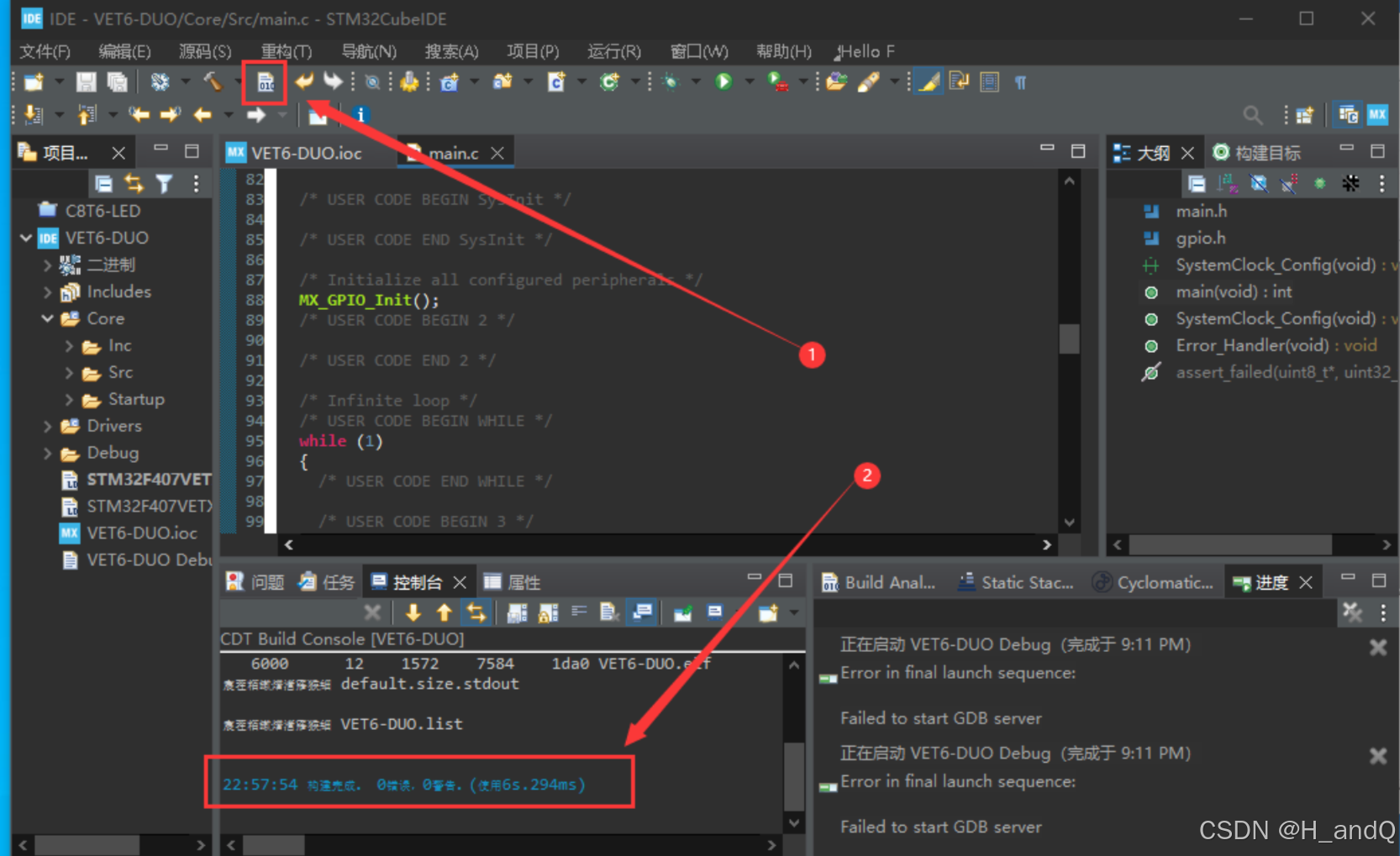Click outline panel horizontal scrollbar
Image resolution: width=1400 pixels, height=856 pixels.
point(1230,544)
